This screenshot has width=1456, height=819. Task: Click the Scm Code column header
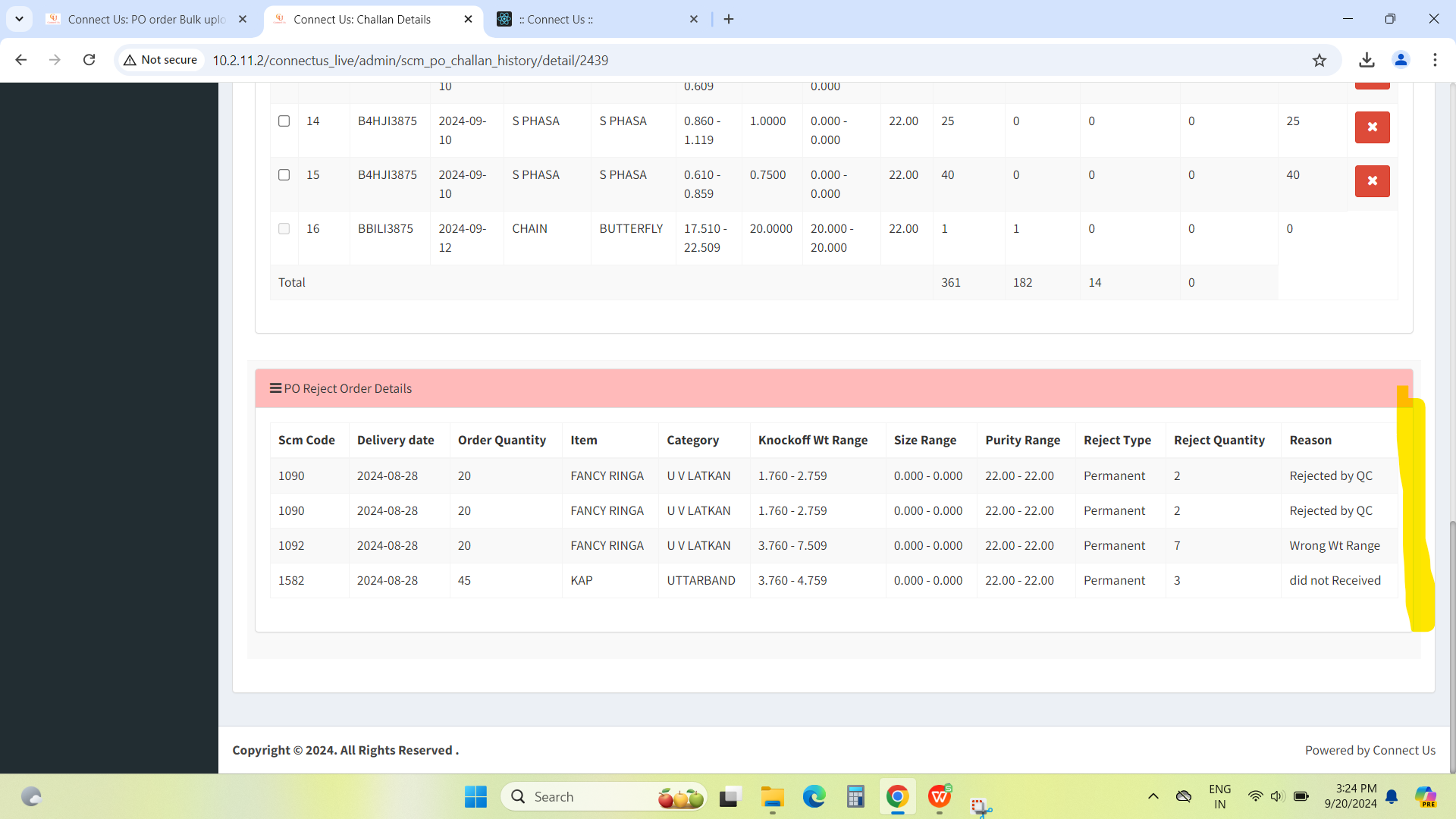[x=306, y=440]
